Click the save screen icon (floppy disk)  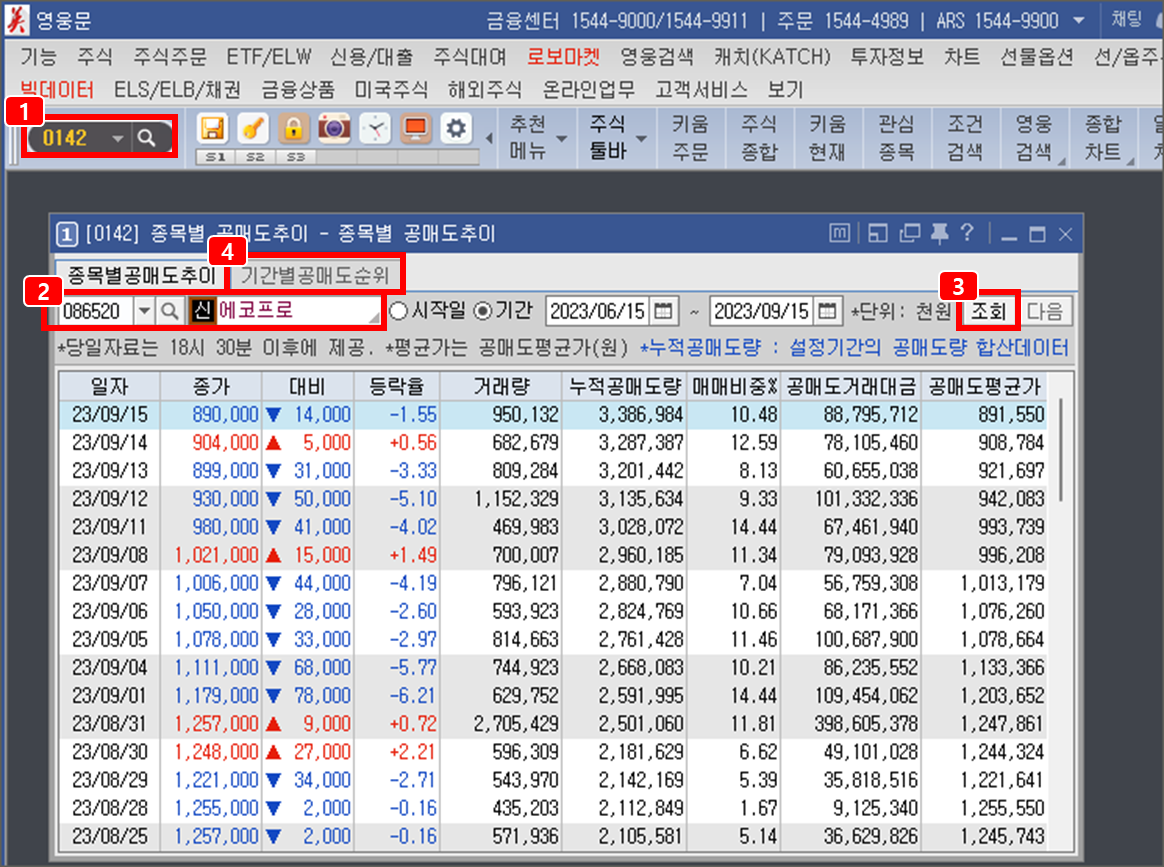pyautogui.click(x=214, y=128)
